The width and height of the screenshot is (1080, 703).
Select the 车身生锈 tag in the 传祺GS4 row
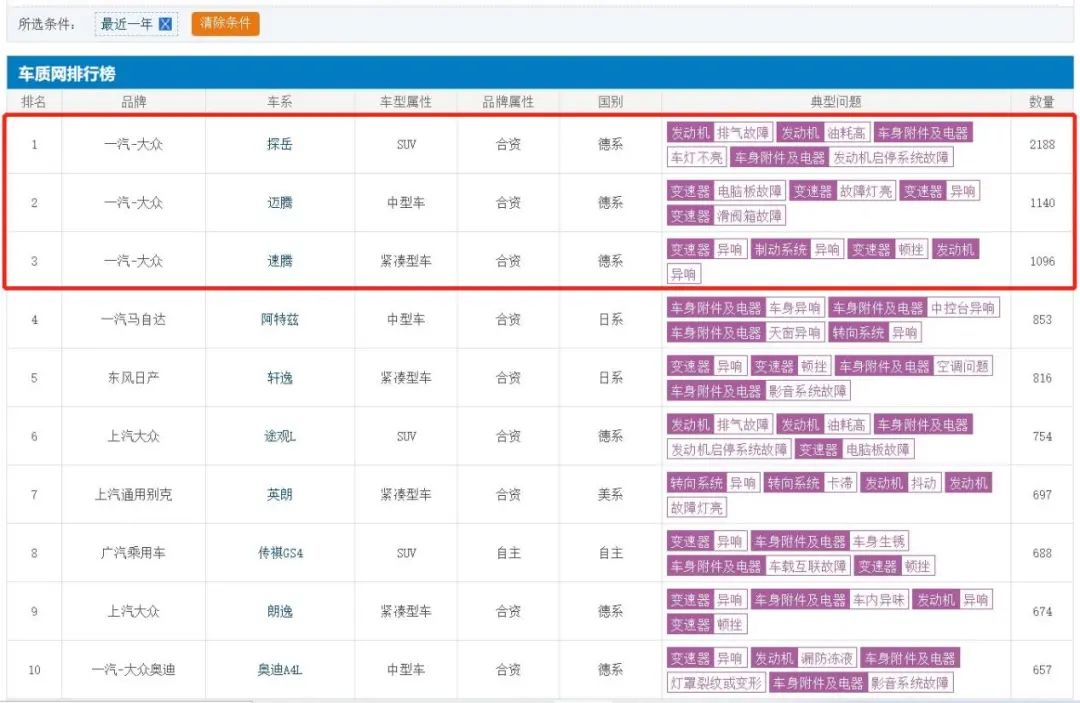coord(879,541)
